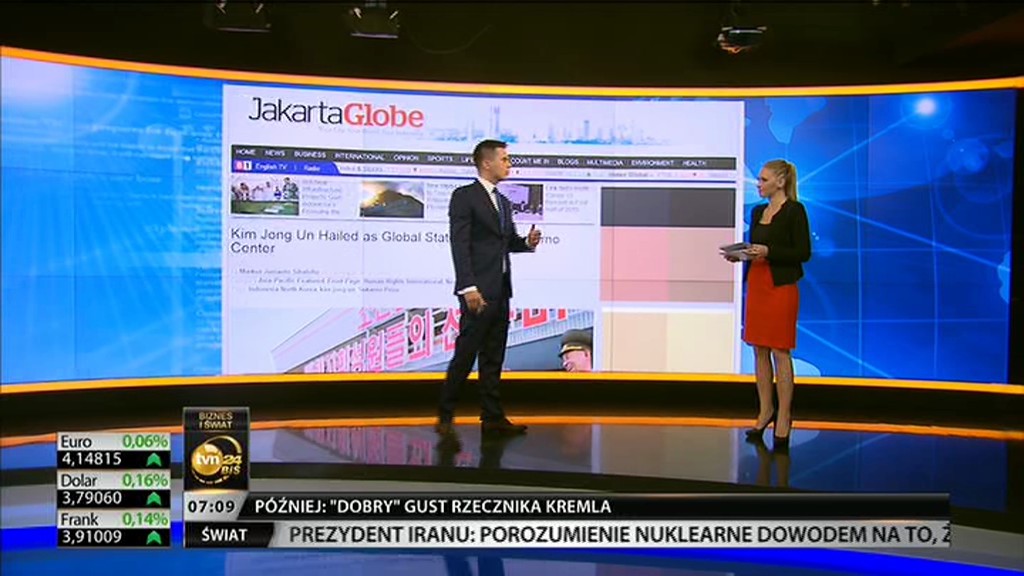
Task: Click the Euro 4,14815 exchange rate
Action: [x=91, y=459]
